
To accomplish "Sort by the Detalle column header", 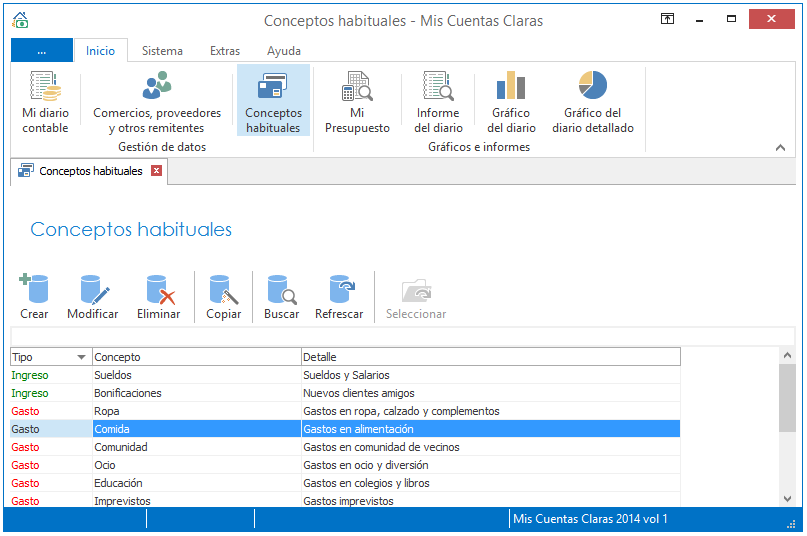I will (x=490, y=357).
